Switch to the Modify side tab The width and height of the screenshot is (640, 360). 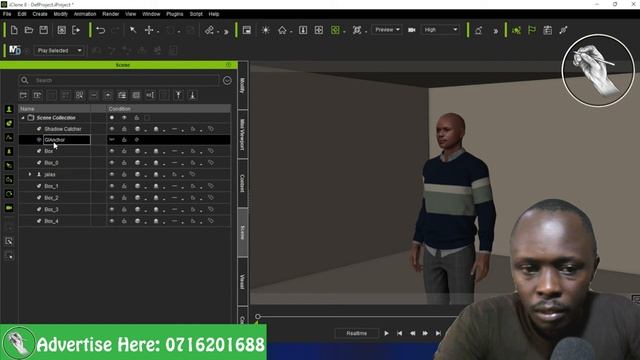coord(242,85)
